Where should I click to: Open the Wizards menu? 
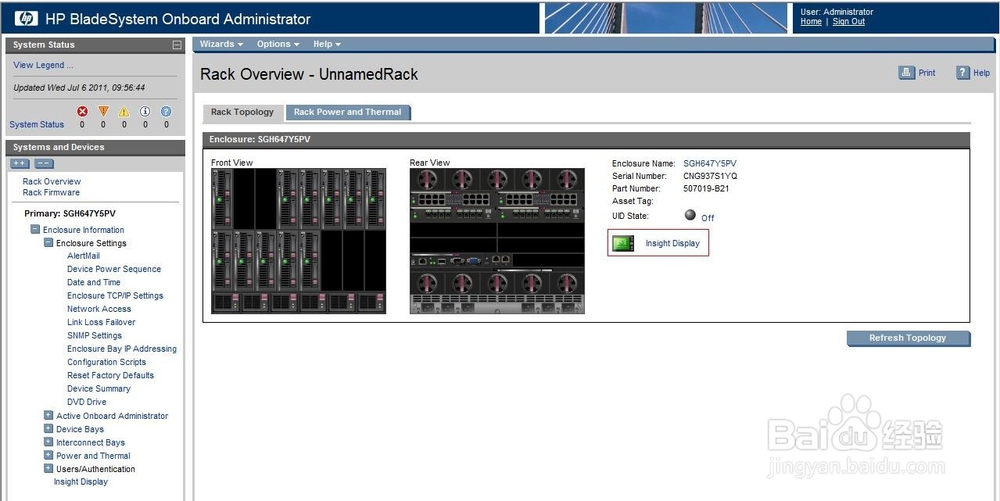221,44
